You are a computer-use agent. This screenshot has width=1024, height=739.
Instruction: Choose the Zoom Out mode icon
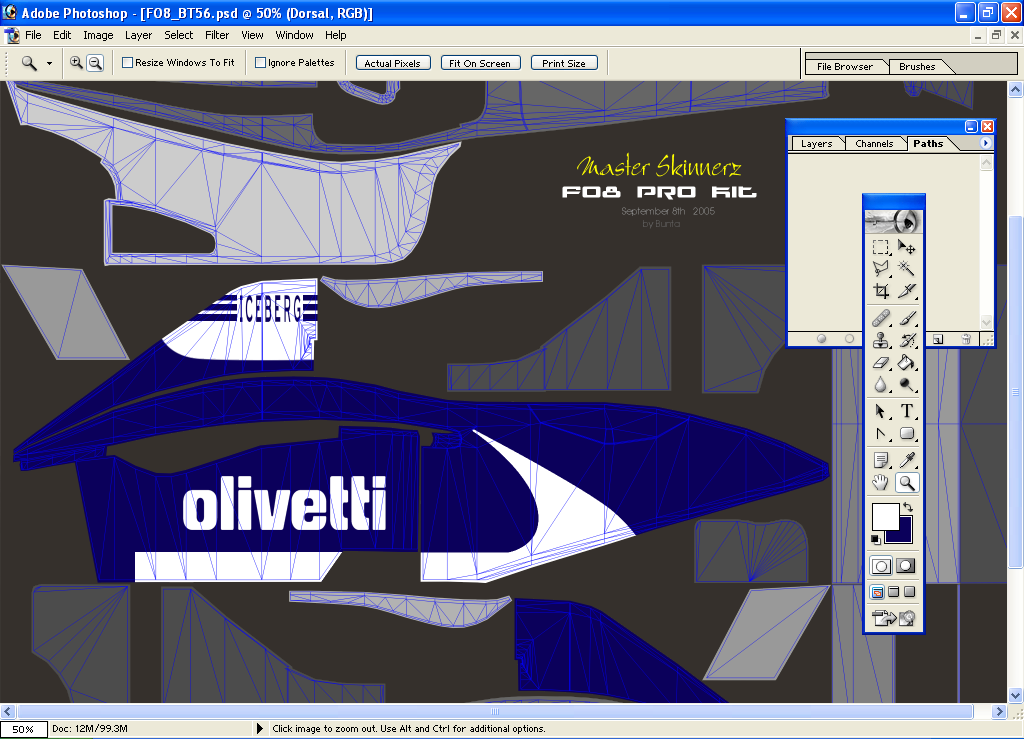tap(95, 63)
